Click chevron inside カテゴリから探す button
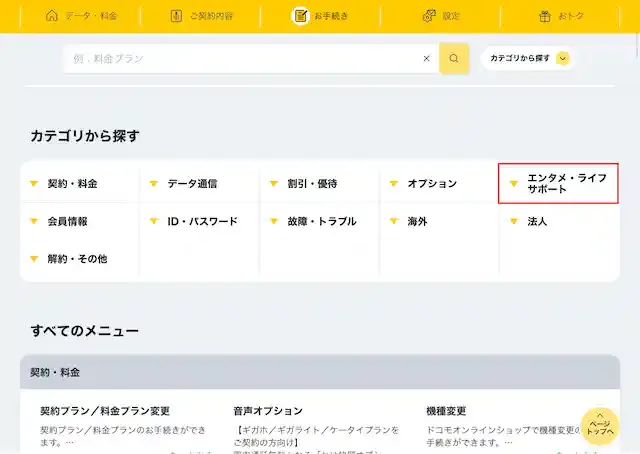Image resolution: width=640 pixels, height=454 pixels. click(x=563, y=58)
